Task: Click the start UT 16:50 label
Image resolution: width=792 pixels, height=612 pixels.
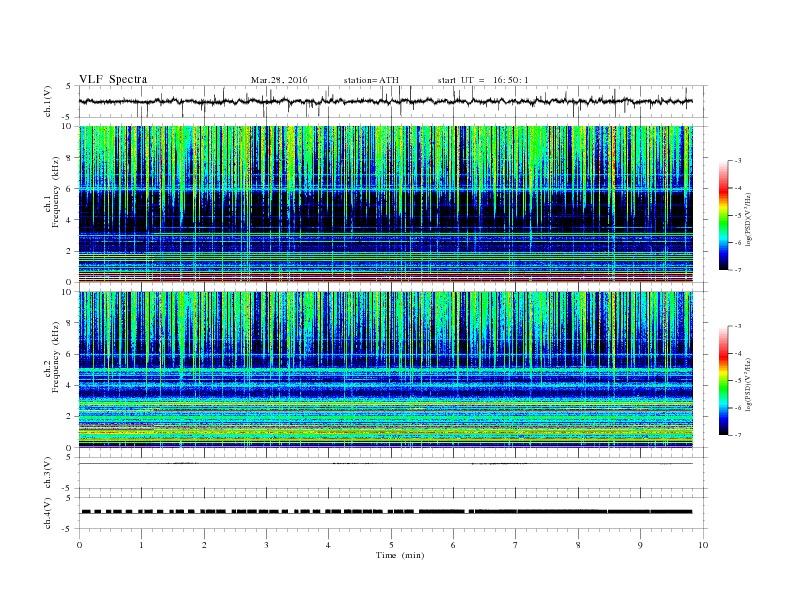Action: pyautogui.click(x=483, y=80)
